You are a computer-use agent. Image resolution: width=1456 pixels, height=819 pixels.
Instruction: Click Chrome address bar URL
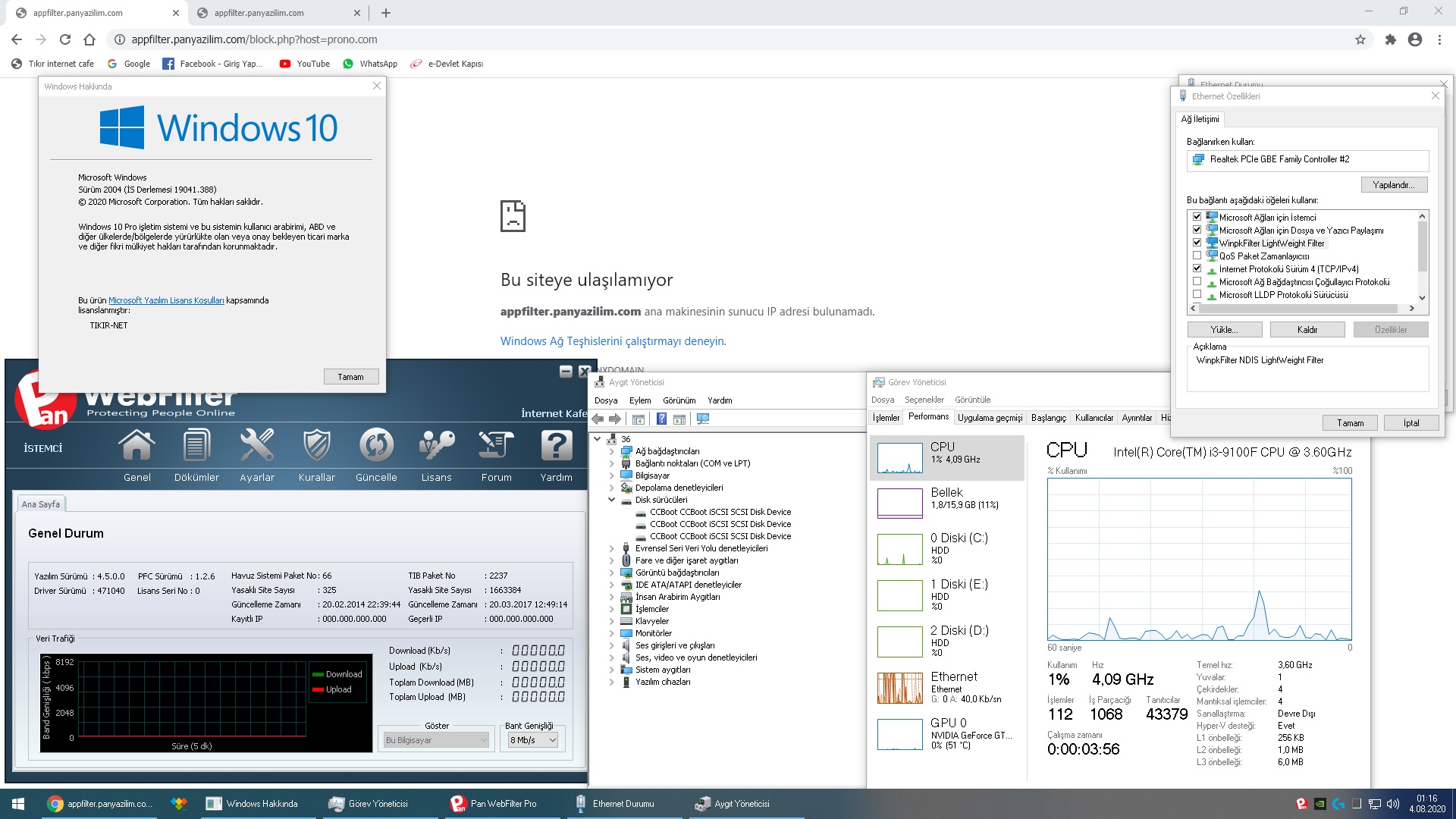tap(254, 39)
